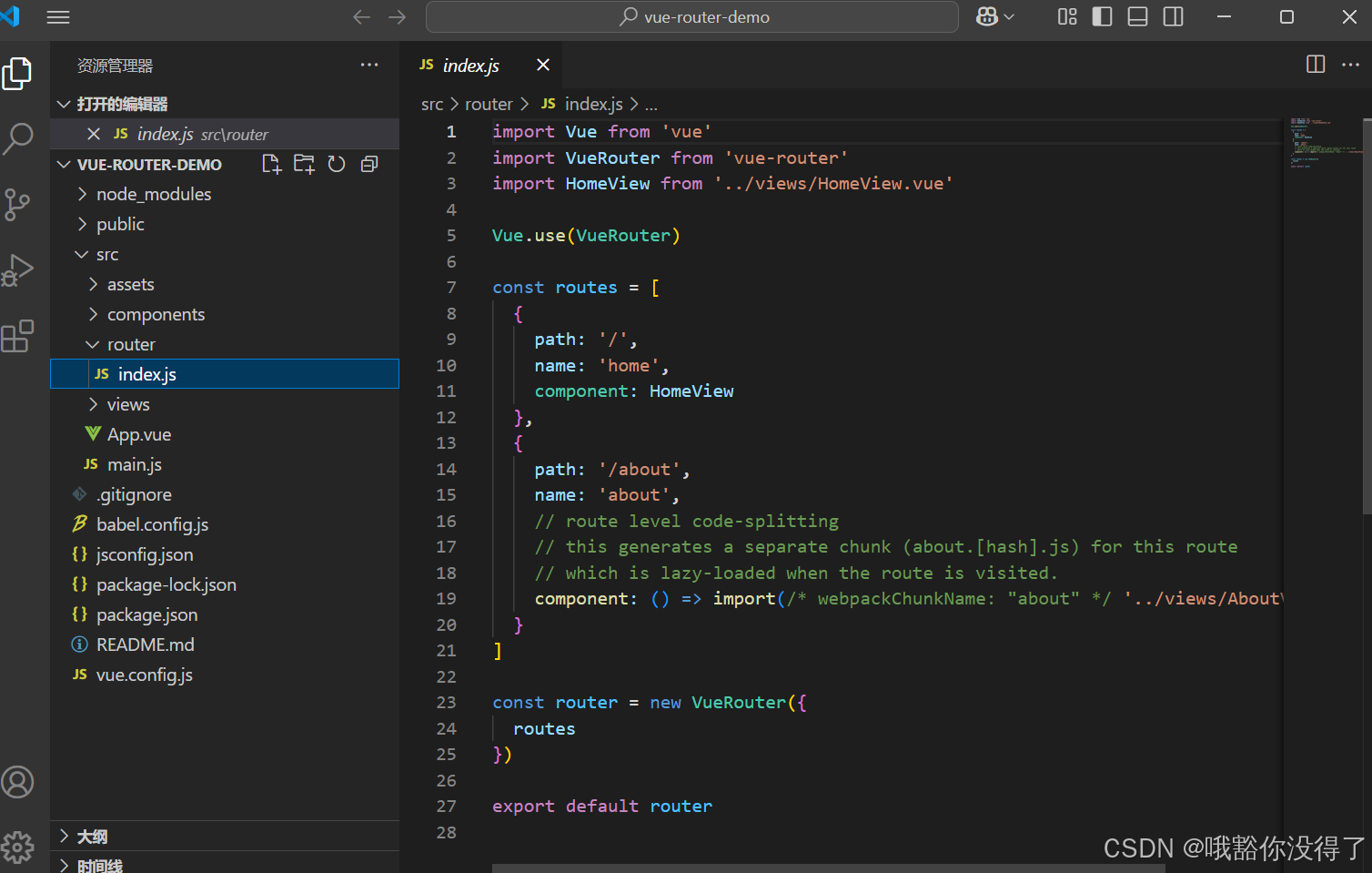Image resolution: width=1372 pixels, height=873 pixels.
Task: Toggle the secondary side bar
Action: point(1174,16)
